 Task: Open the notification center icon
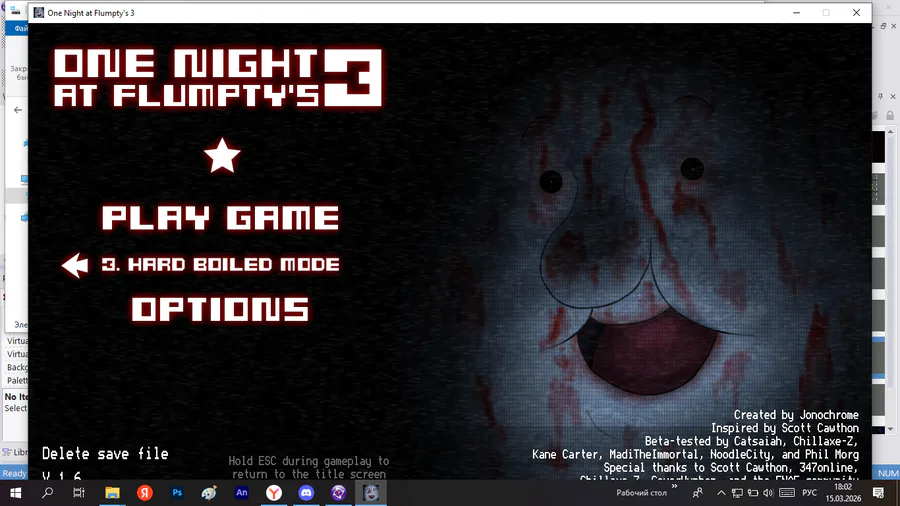tap(878, 493)
